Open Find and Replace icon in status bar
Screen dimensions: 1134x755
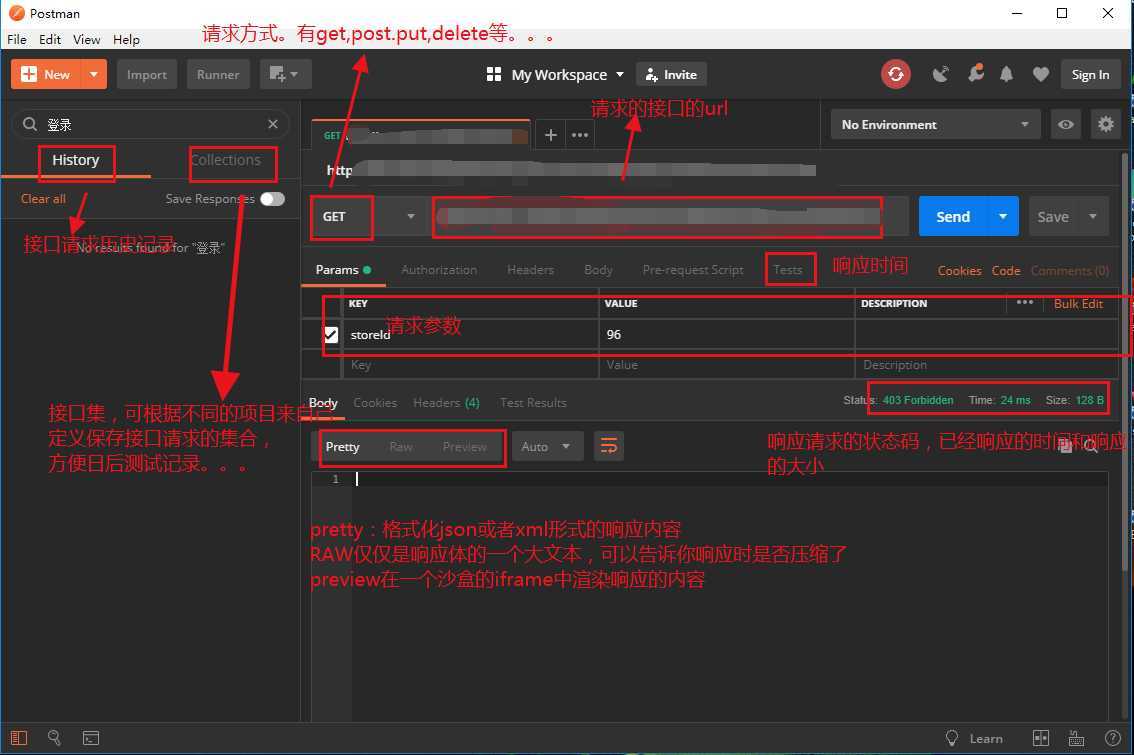click(54, 738)
